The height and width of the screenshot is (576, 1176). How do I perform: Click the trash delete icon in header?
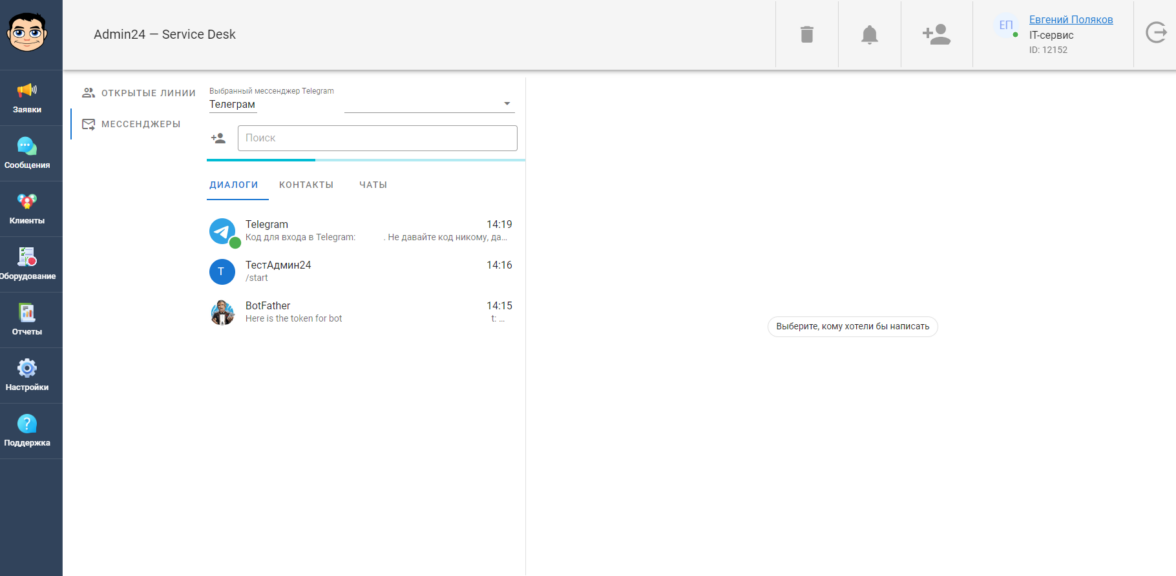click(x=807, y=35)
